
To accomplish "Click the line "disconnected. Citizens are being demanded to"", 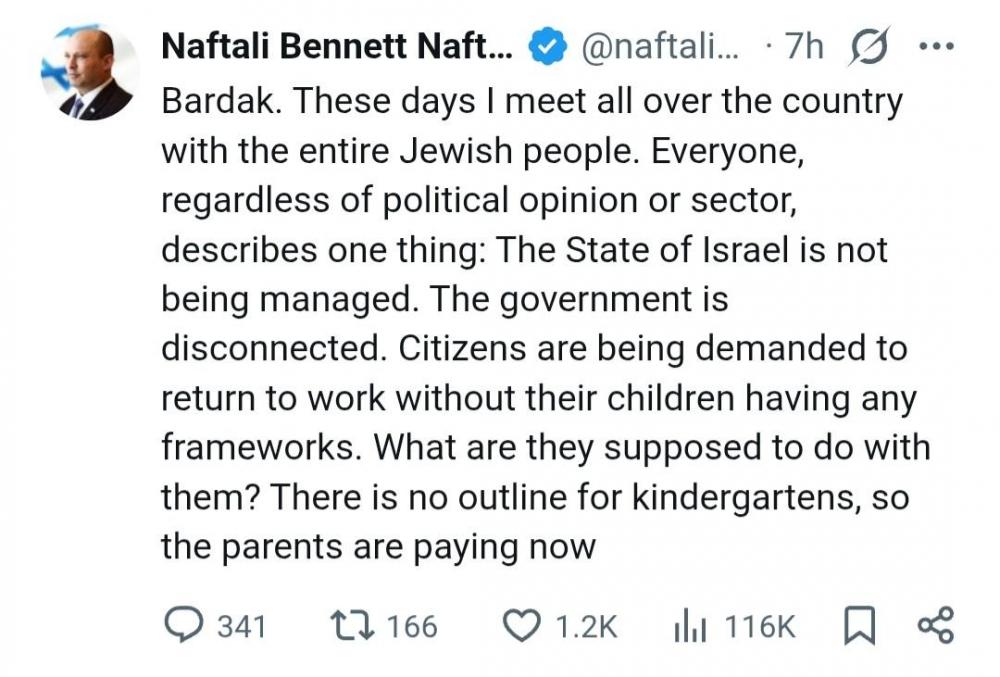I will coord(534,348).
